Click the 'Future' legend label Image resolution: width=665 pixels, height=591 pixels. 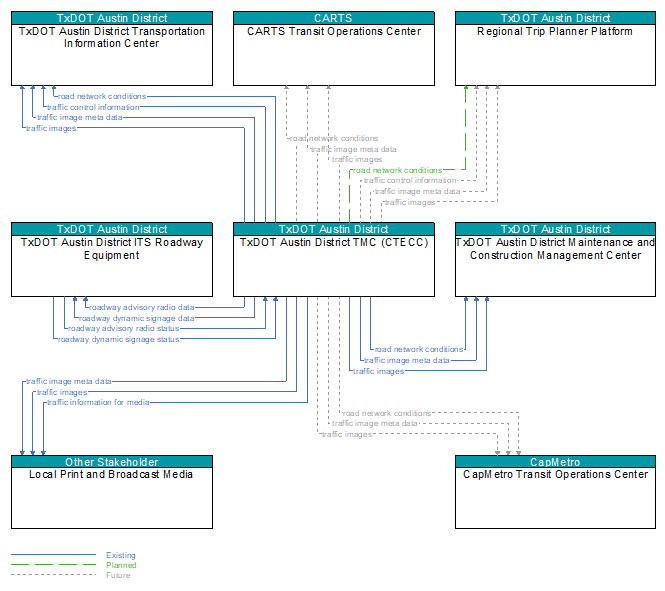[118, 575]
